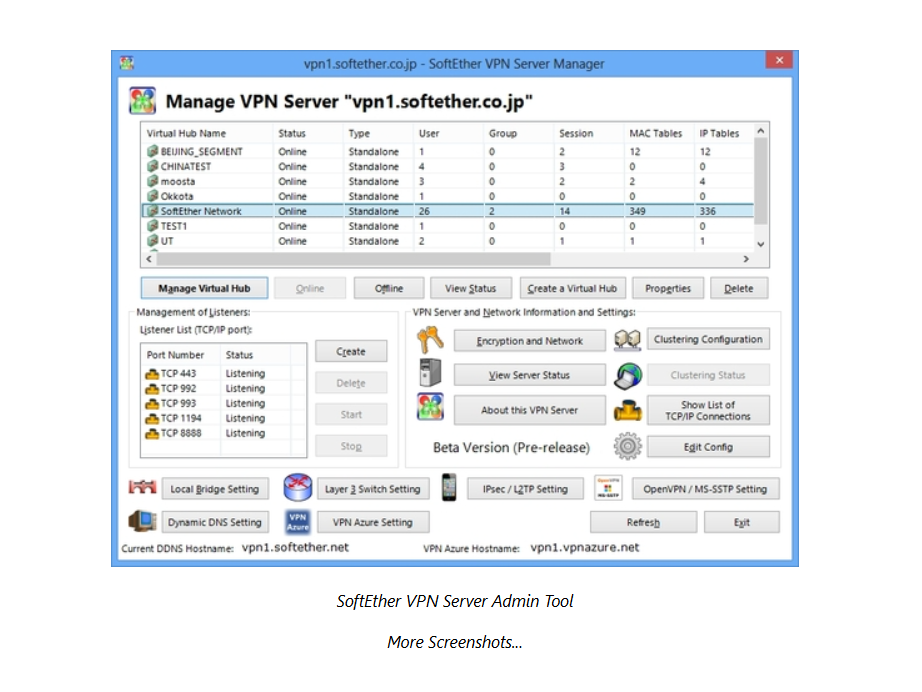Image resolution: width=922 pixels, height=692 pixels.
Task: Close the VPN Server Manager window
Action: pyautogui.click(x=779, y=60)
